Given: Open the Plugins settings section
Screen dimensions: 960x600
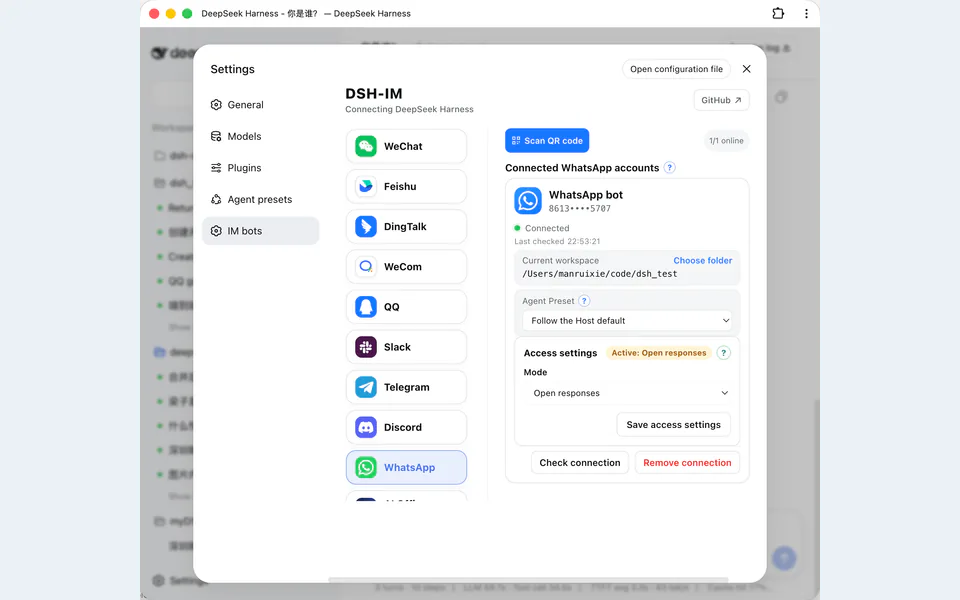Looking at the screenshot, I should [x=260, y=168].
